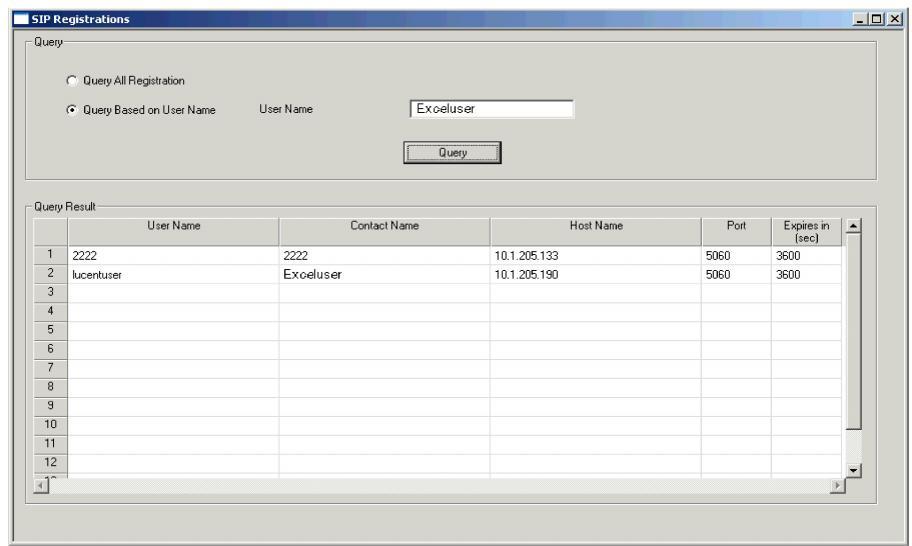
Task: Click the Expires in (sec) column header
Action: click(x=805, y=232)
